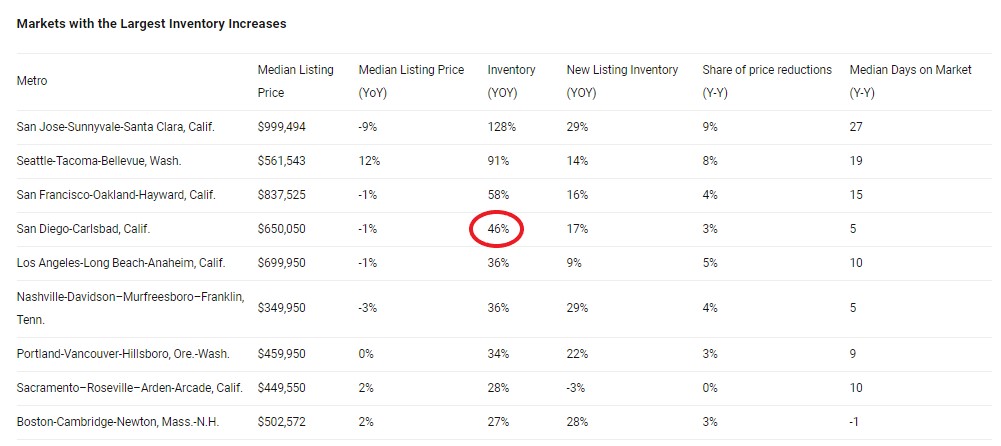Click the Sacramento–Roseville–Arden-Arcade metro cell

click(x=130, y=387)
